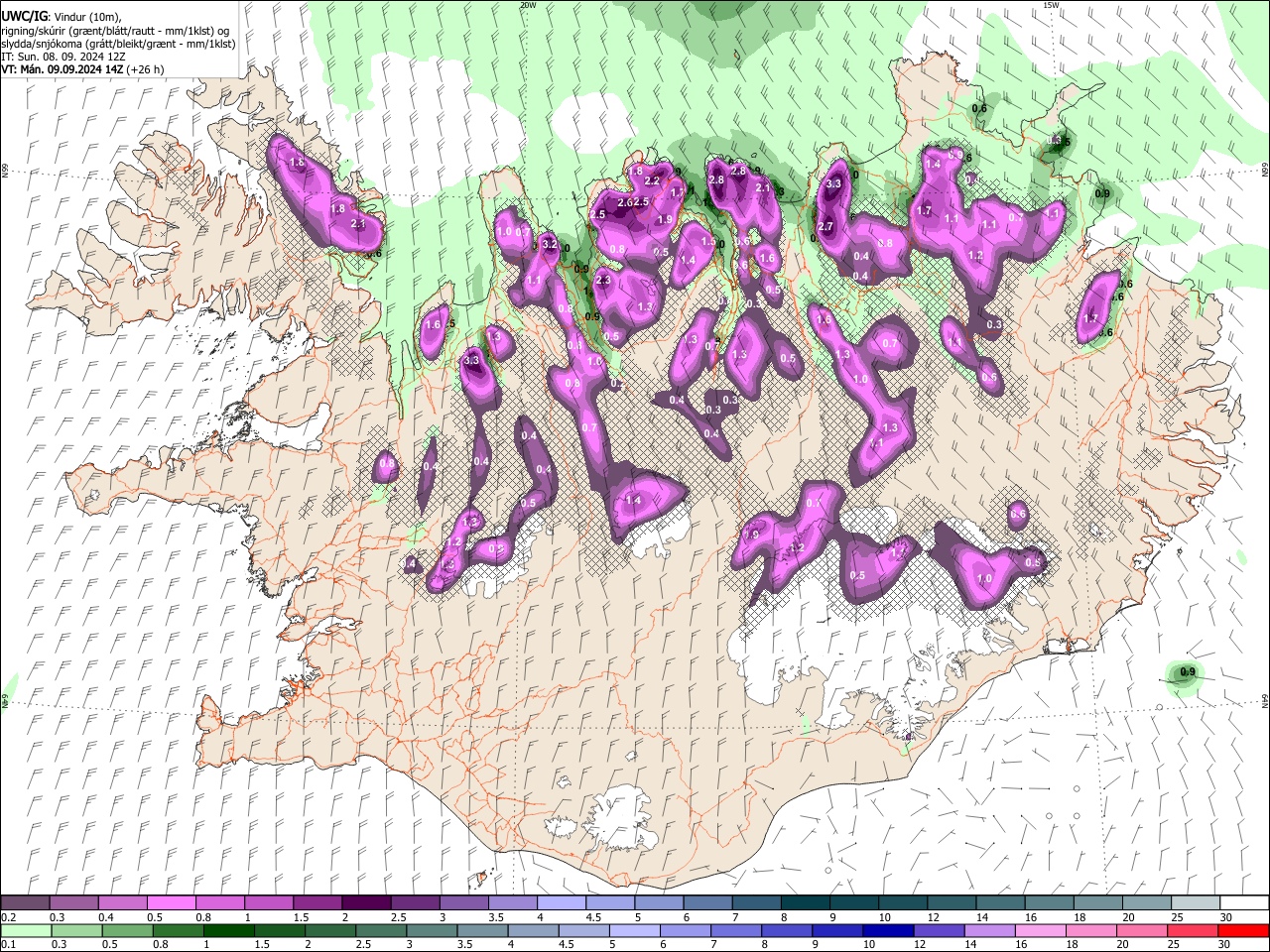The width and height of the screenshot is (1270, 952).
Task: Click the '10' label in the upper legend row
Action: coord(885,917)
